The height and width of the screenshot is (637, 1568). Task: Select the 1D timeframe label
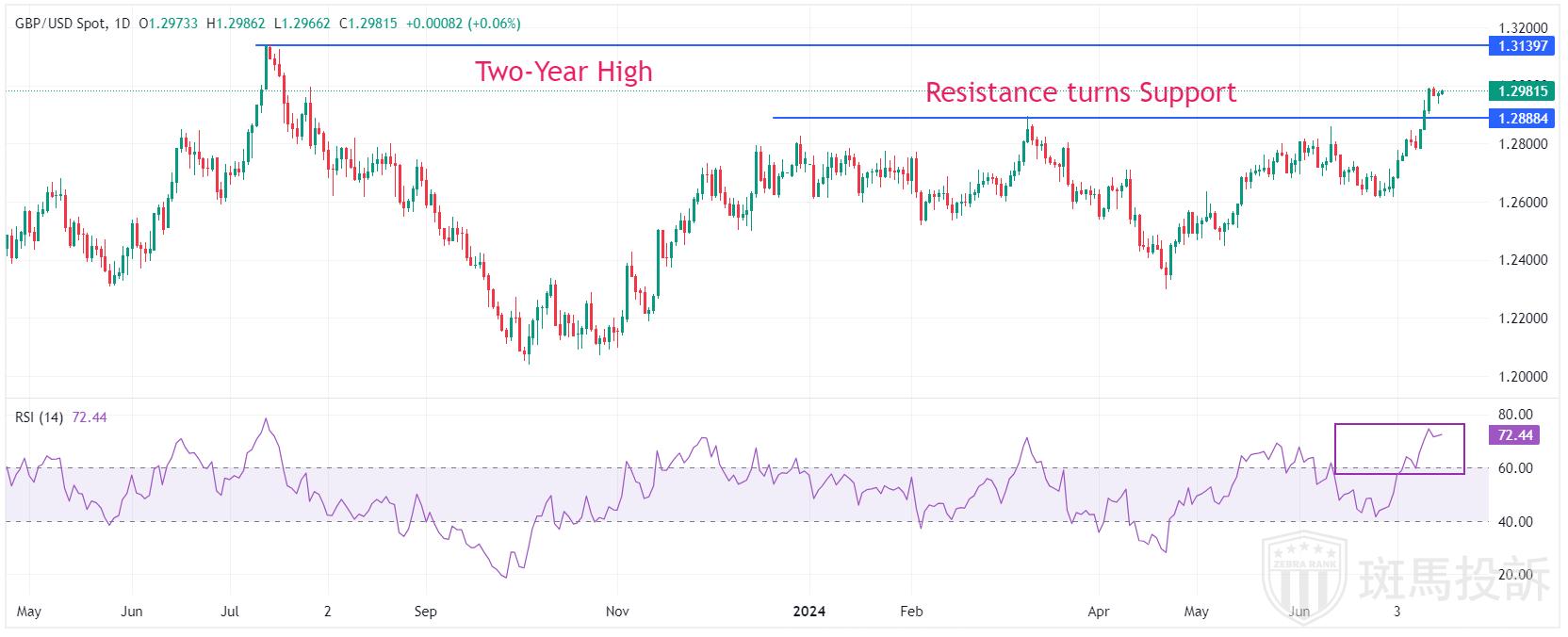coord(121,24)
